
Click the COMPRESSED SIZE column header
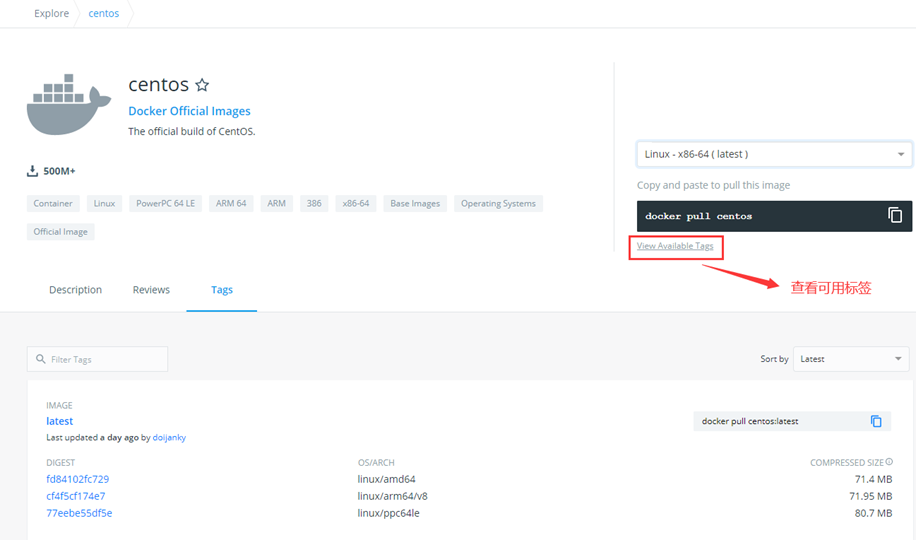[846, 462]
